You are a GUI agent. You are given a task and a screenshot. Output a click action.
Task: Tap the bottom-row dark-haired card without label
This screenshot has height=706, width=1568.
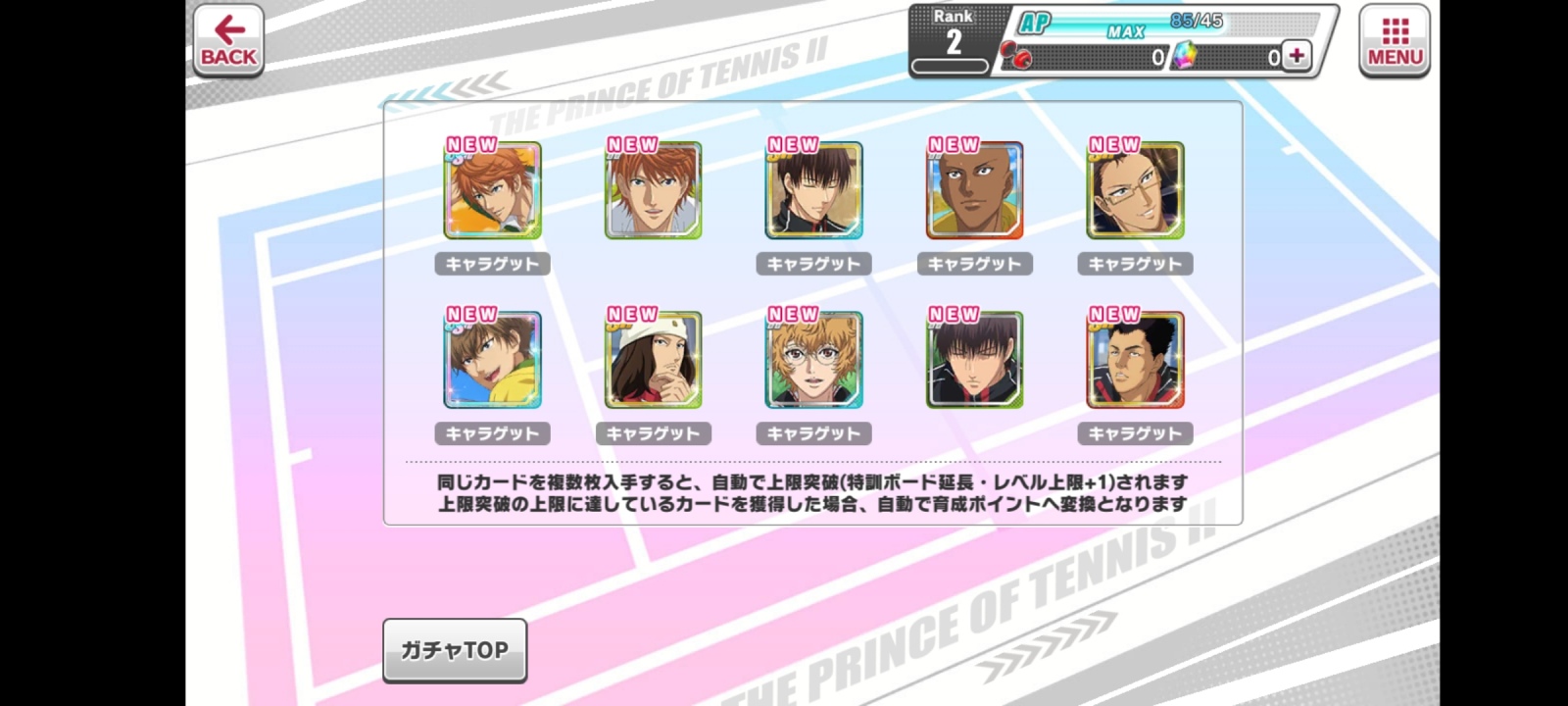tap(974, 360)
